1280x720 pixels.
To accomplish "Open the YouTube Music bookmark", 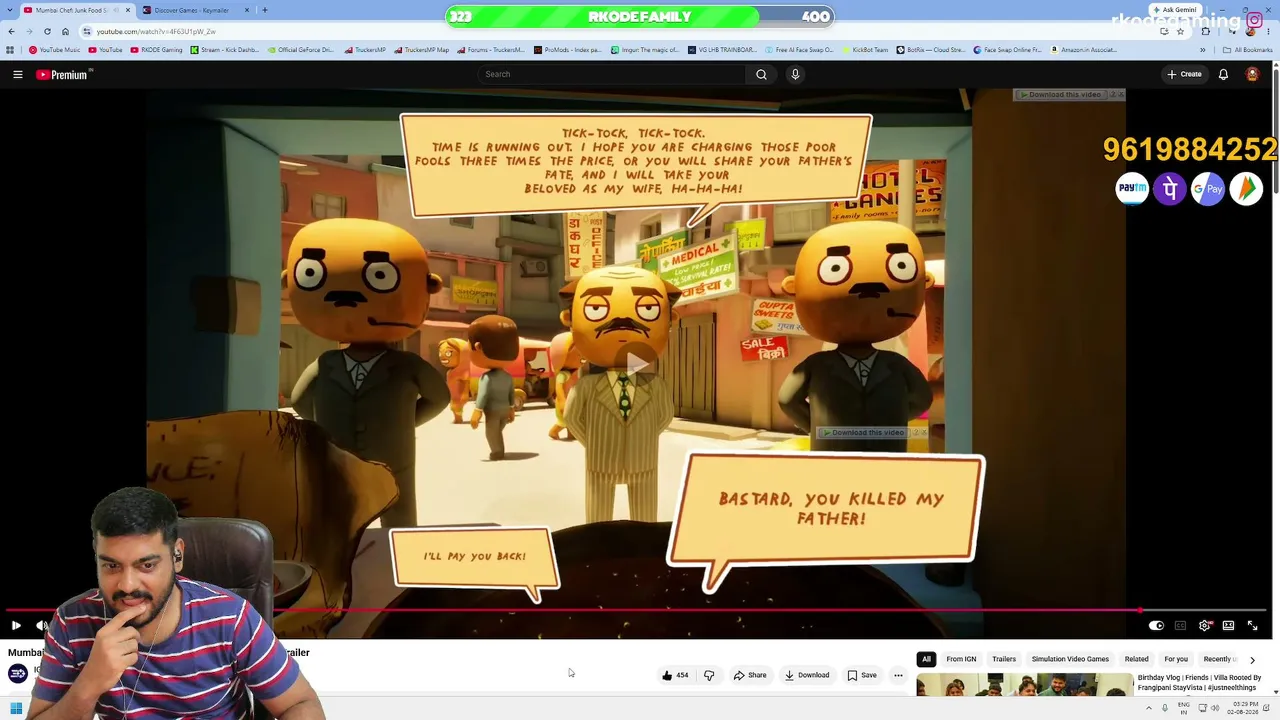I will [55, 50].
